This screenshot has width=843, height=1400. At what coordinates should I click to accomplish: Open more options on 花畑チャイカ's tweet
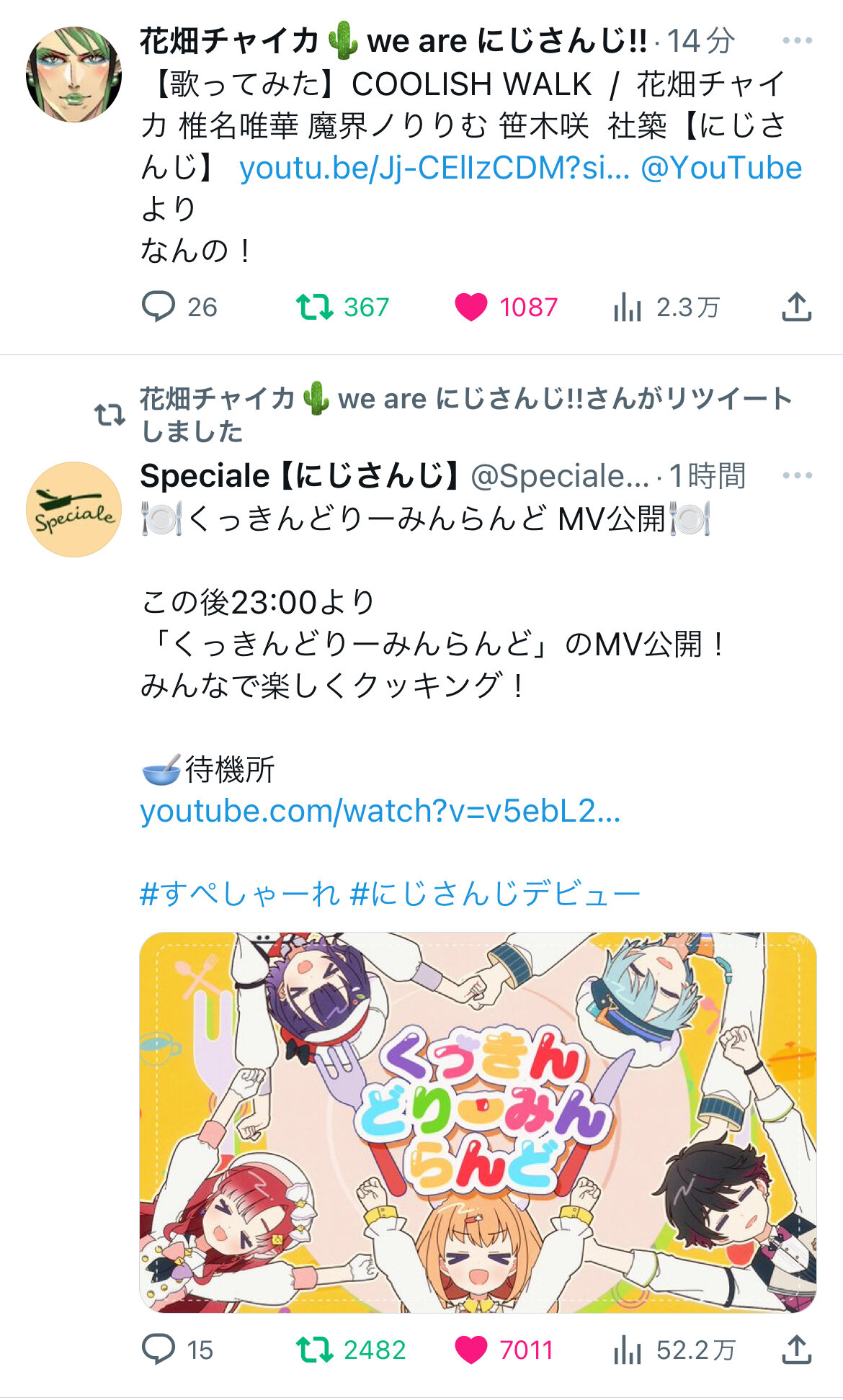tap(797, 40)
